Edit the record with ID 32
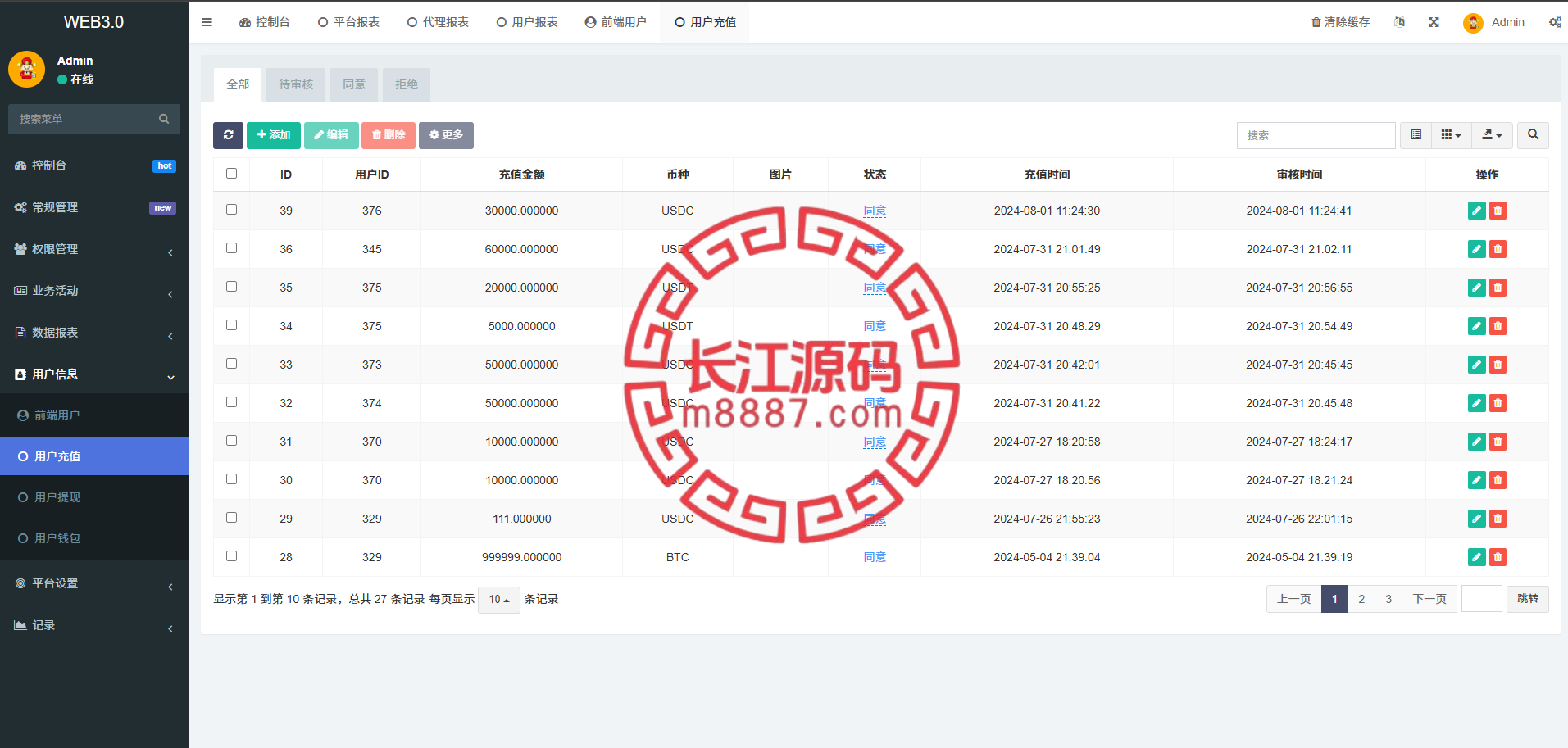This screenshot has height=748, width=1568. tap(1476, 403)
